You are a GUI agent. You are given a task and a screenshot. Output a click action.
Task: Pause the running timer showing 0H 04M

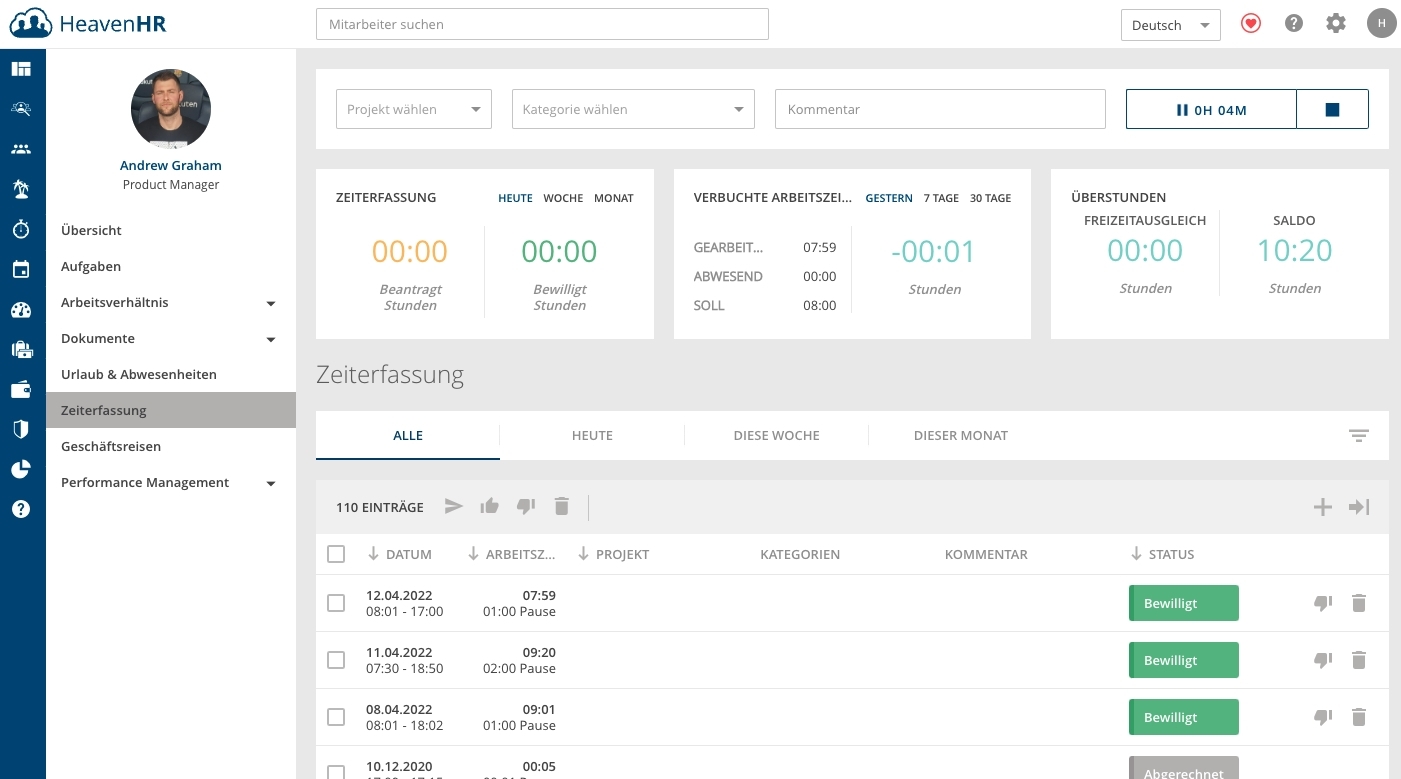pyautogui.click(x=1211, y=109)
